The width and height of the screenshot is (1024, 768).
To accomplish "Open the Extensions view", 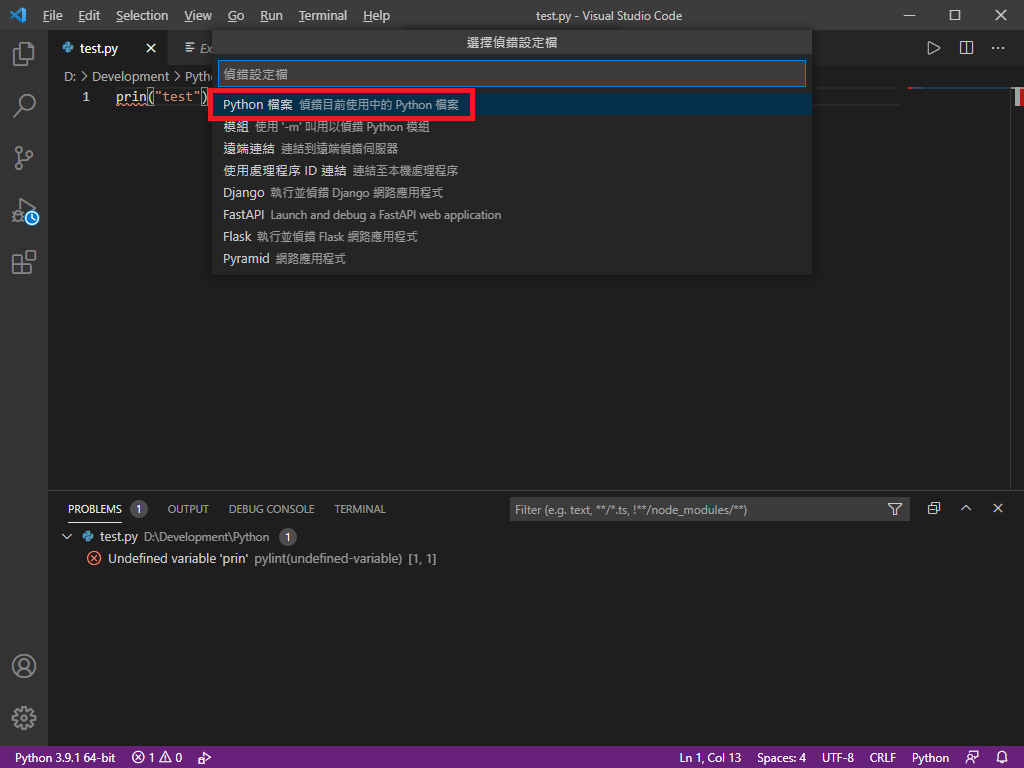I will tap(24, 263).
